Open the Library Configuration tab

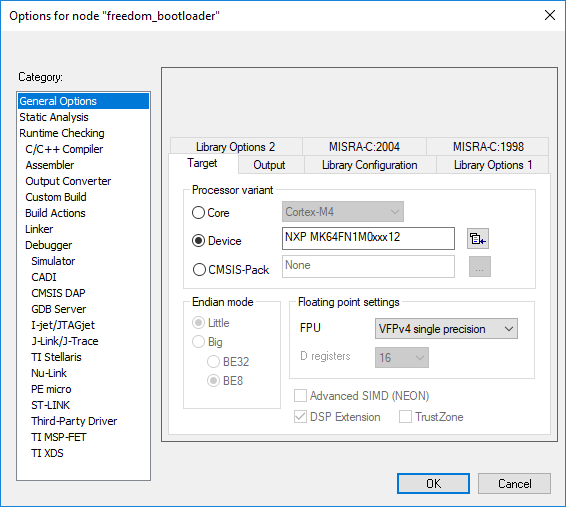pyautogui.click(x=370, y=165)
